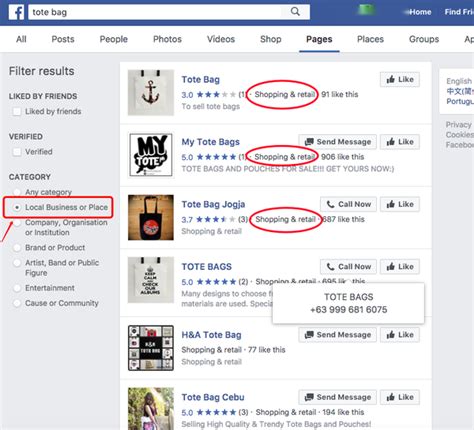Like the Tote Bag page
Image resolution: width=474 pixels, height=430 pixels.
(400, 79)
